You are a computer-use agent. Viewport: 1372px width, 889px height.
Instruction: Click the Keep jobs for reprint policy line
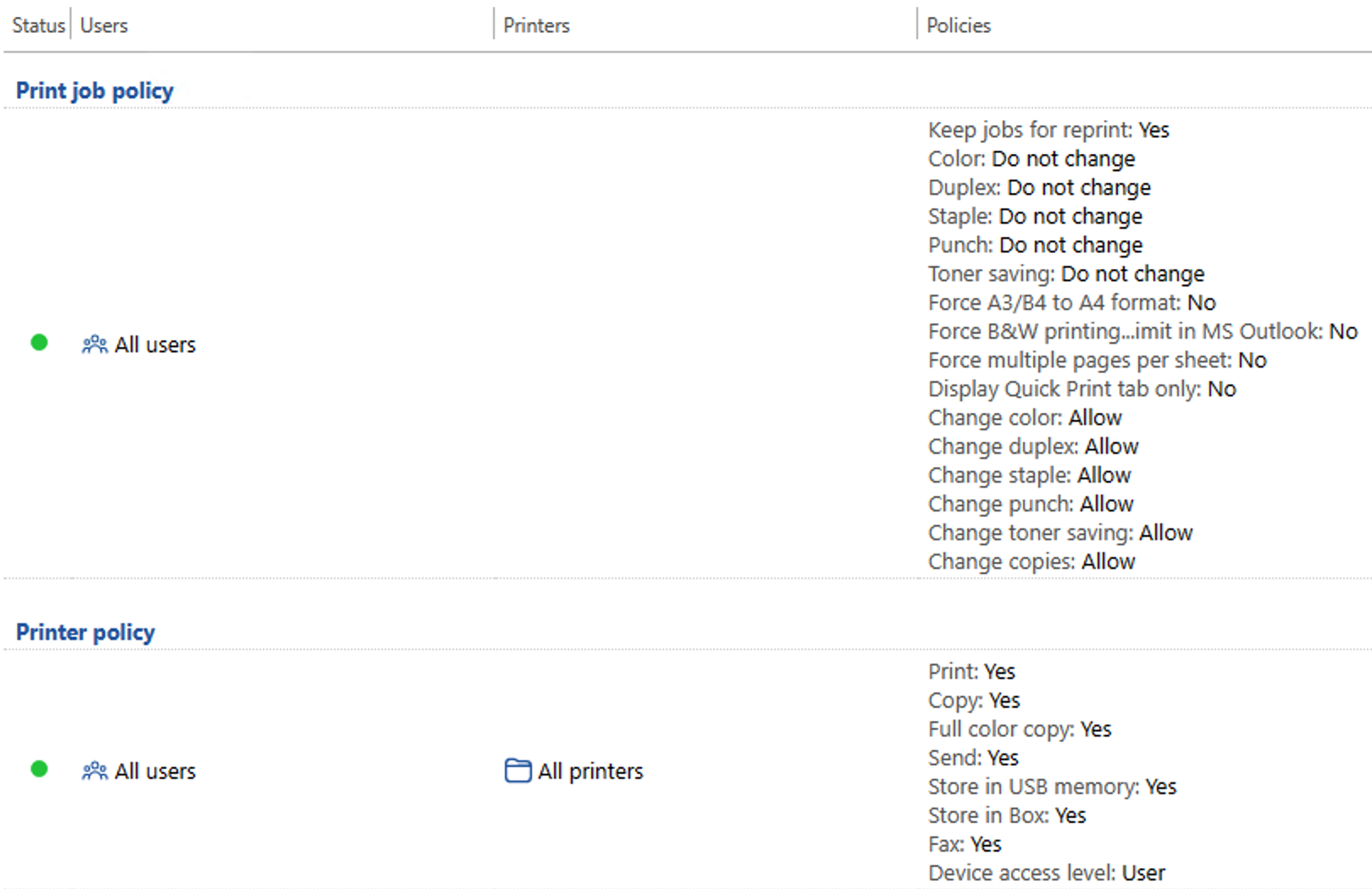(x=1048, y=130)
